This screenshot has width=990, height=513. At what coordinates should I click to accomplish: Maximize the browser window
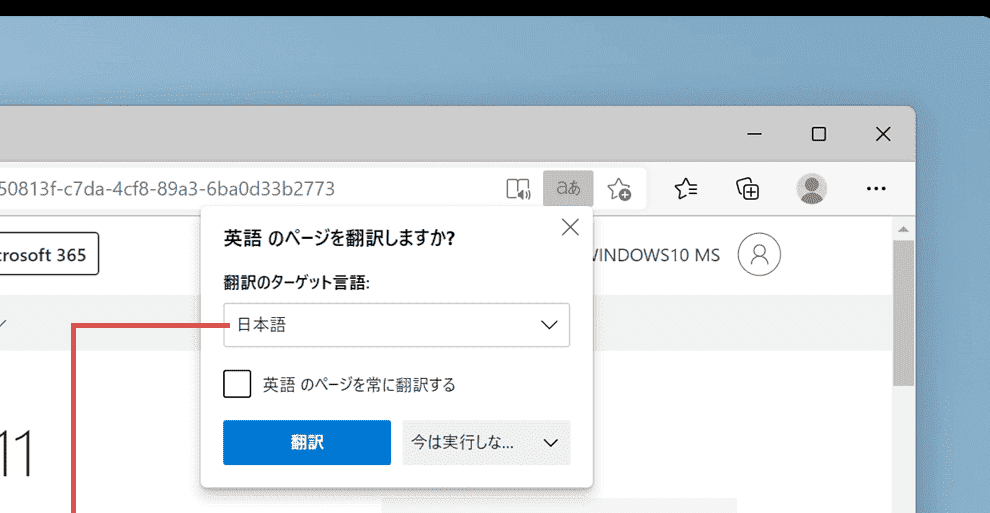(x=818, y=134)
